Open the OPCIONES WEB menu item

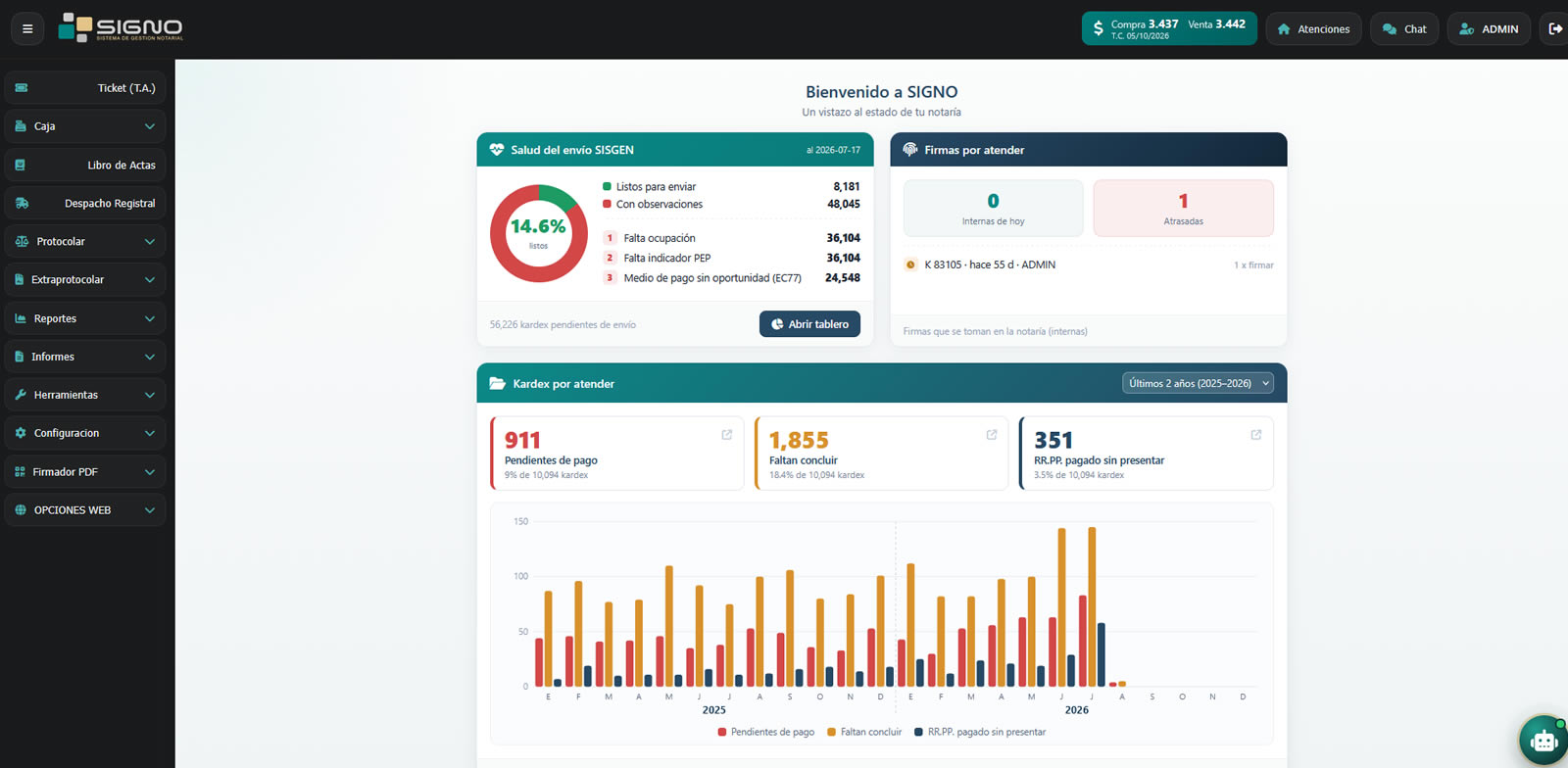(x=85, y=510)
